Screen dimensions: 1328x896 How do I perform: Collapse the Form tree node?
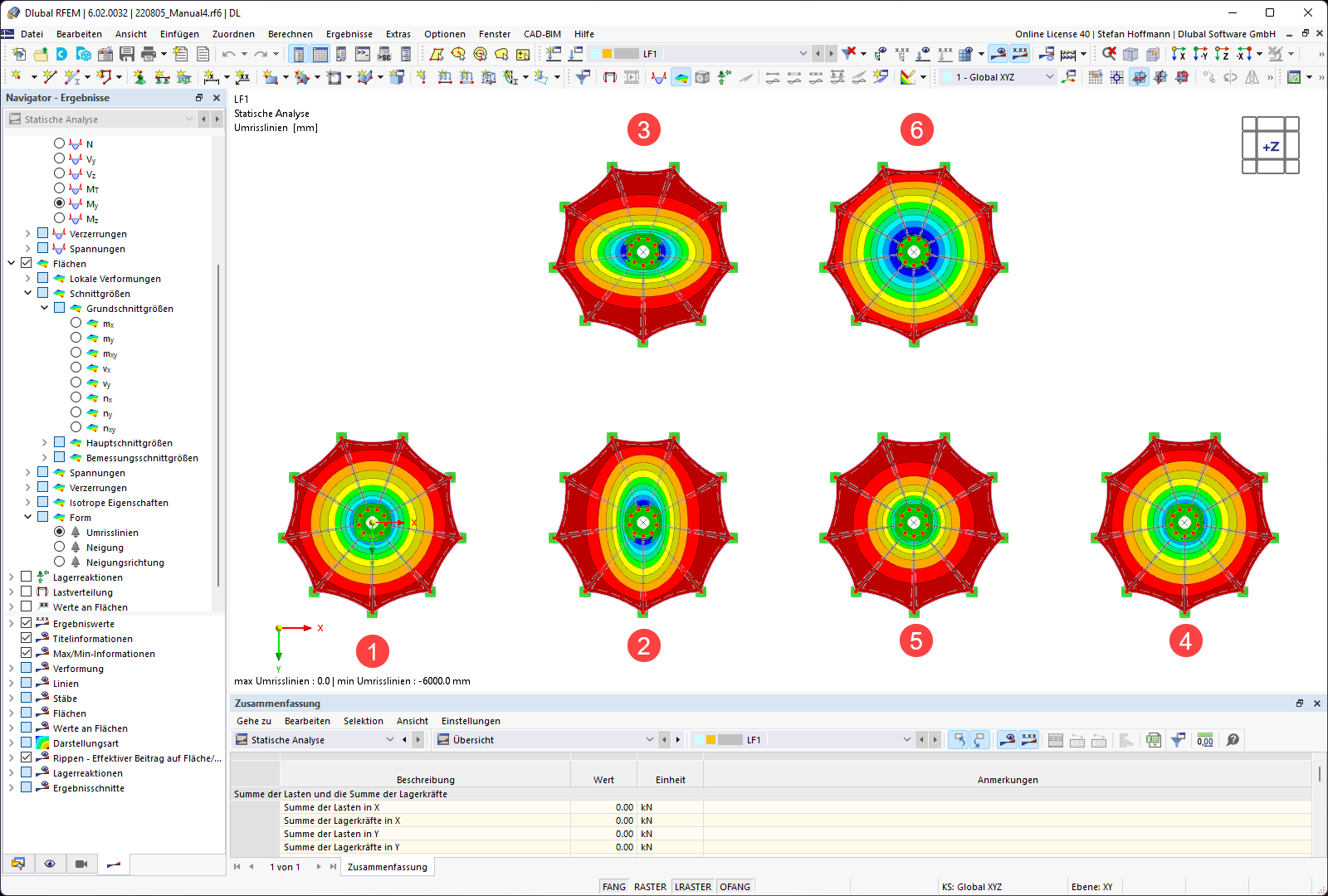click(x=27, y=517)
